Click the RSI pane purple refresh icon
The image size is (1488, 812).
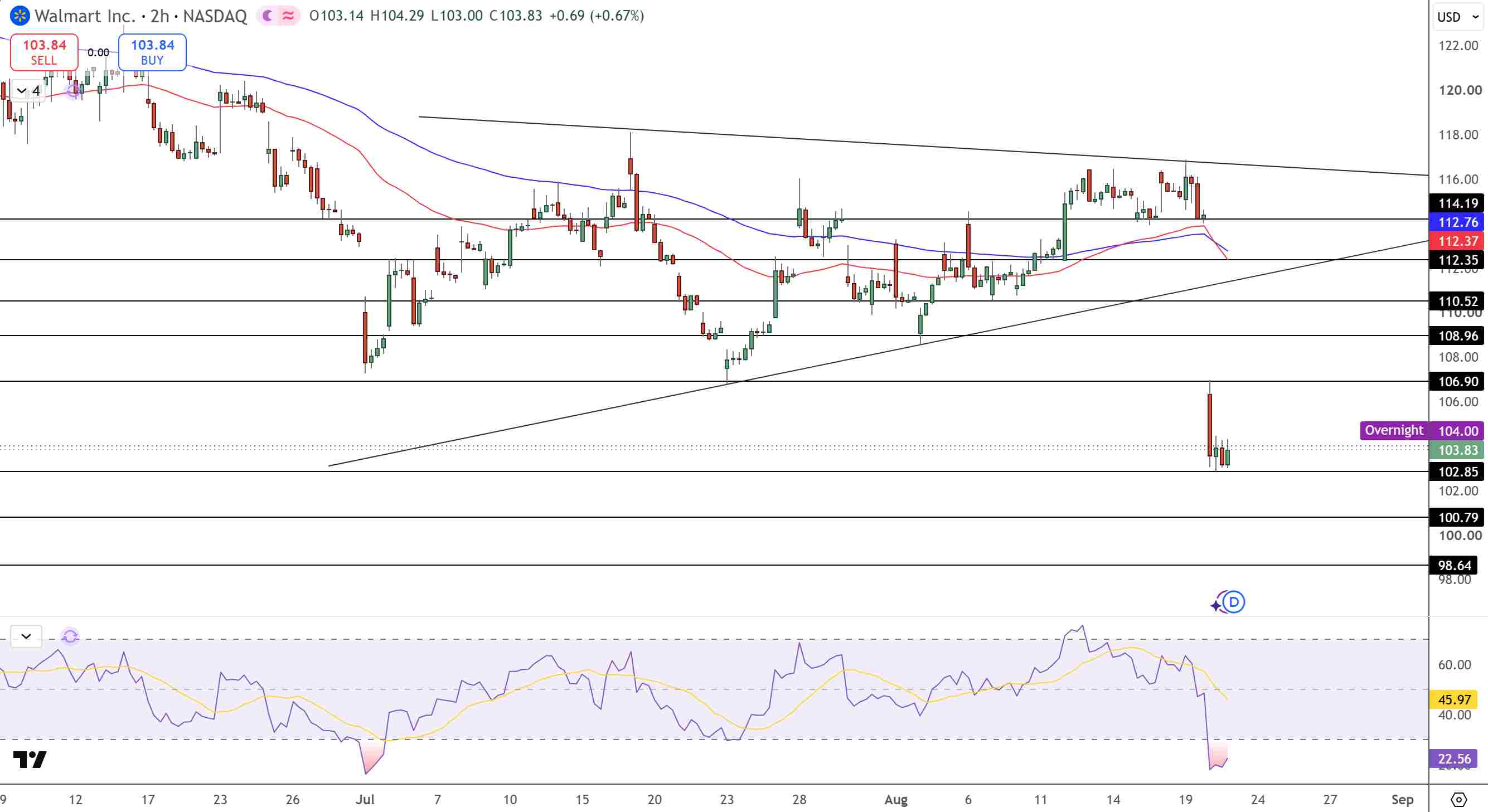70,636
